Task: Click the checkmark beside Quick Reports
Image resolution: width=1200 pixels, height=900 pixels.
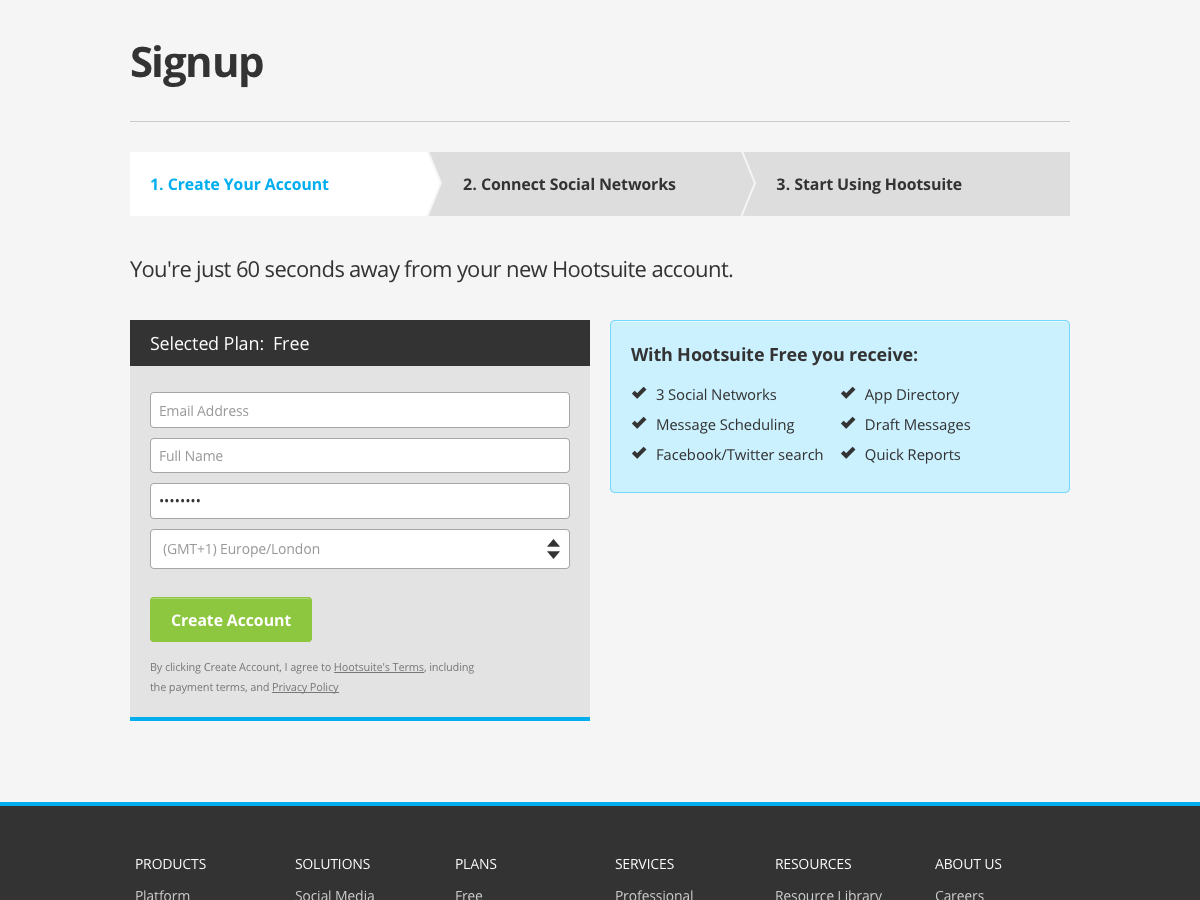Action: click(x=848, y=453)
